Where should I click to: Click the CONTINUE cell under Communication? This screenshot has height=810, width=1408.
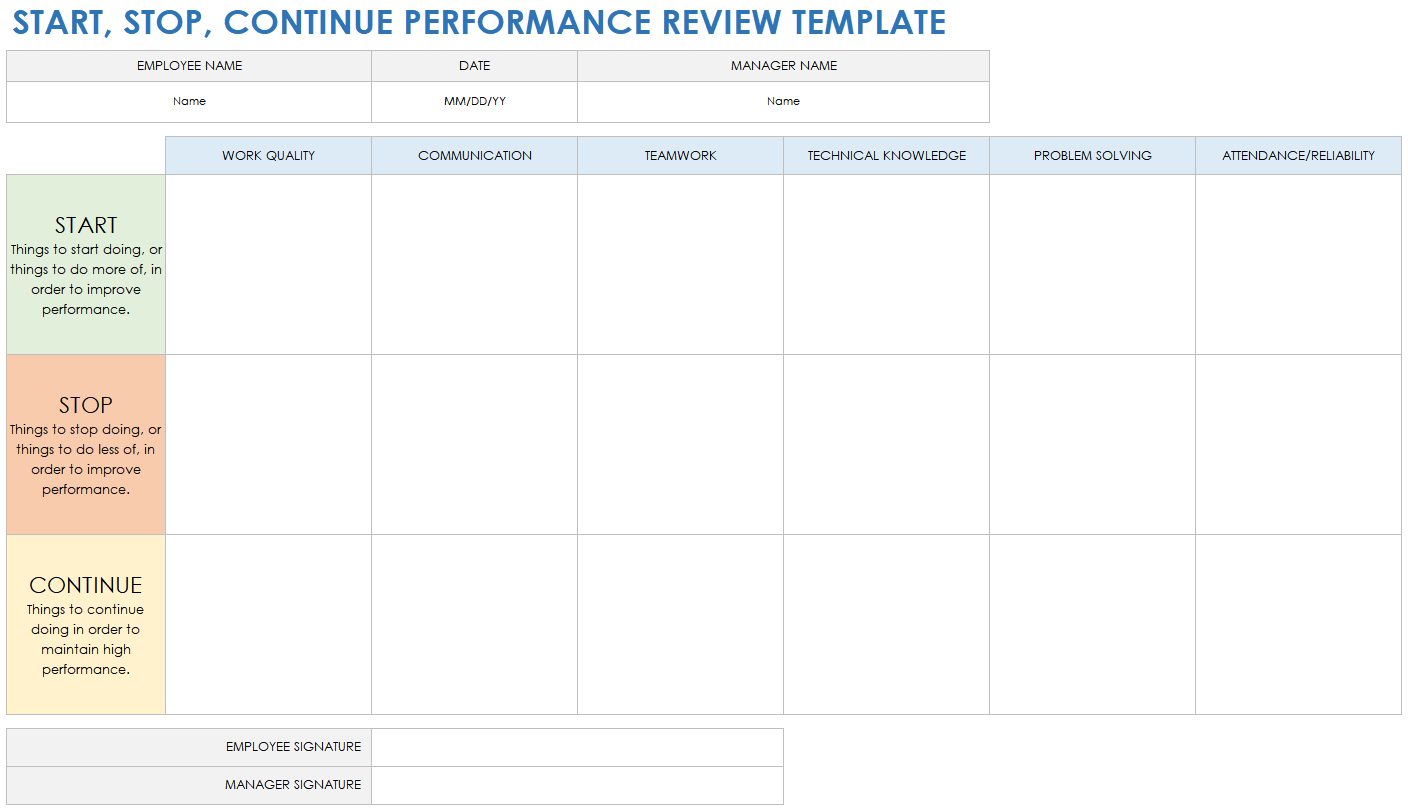pyautogui.click(x=475, y=625)
